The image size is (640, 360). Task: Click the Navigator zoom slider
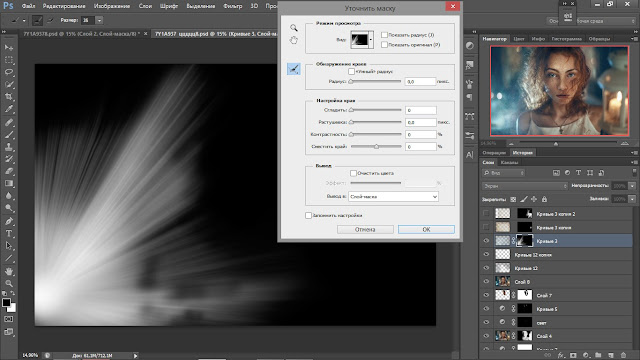coord(556,144)
